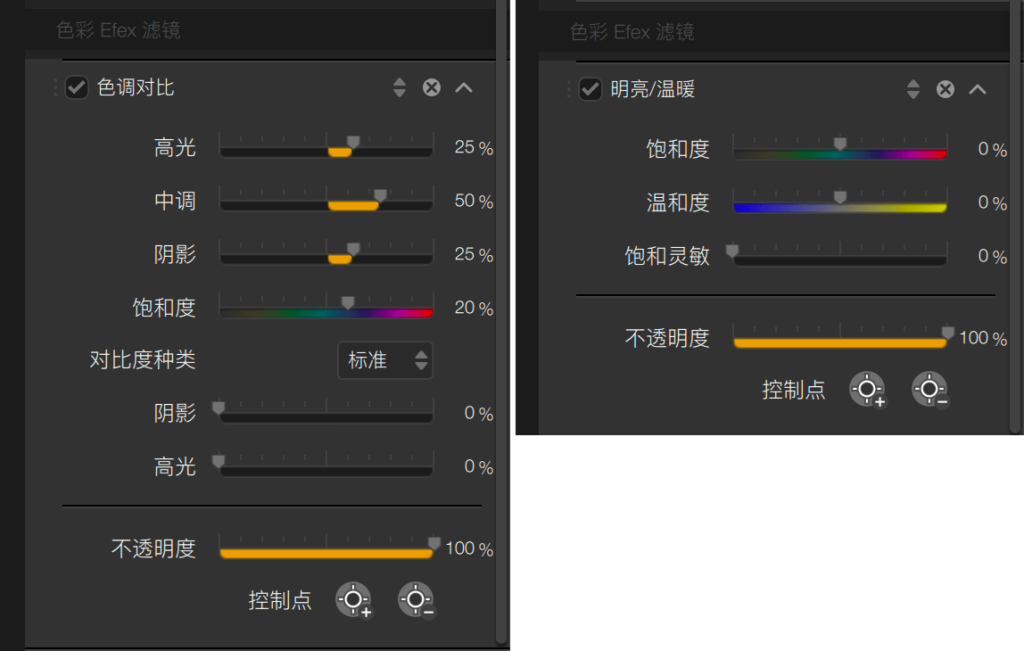Click the left panel vertical scrollbar
This screenshot has width=1024, height=651.
pyautogui.click(x=502, y=300)
